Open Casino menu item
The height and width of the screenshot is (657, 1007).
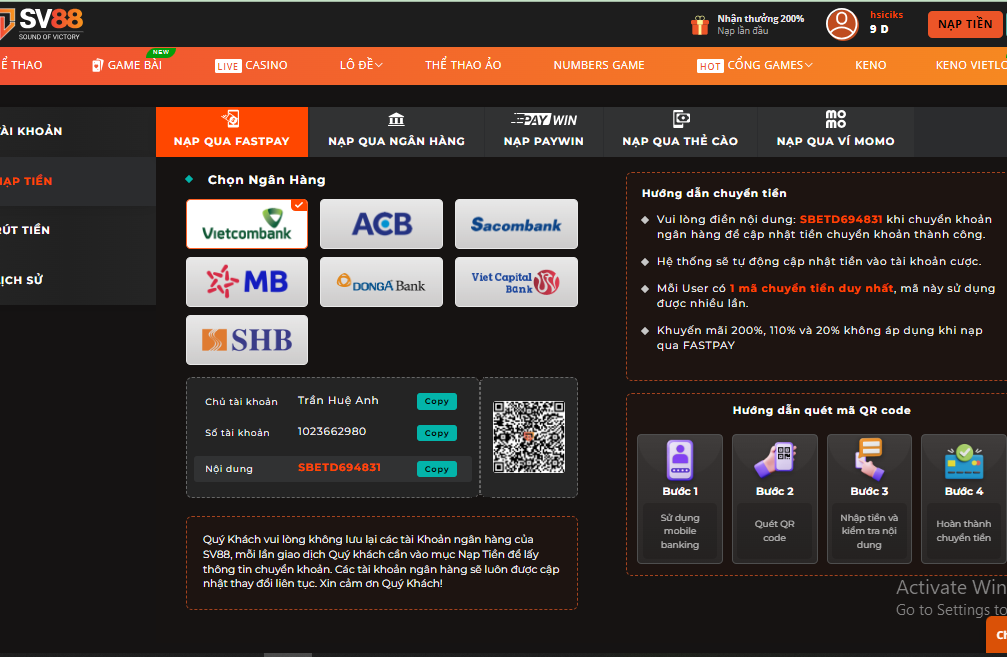(266, 65)
